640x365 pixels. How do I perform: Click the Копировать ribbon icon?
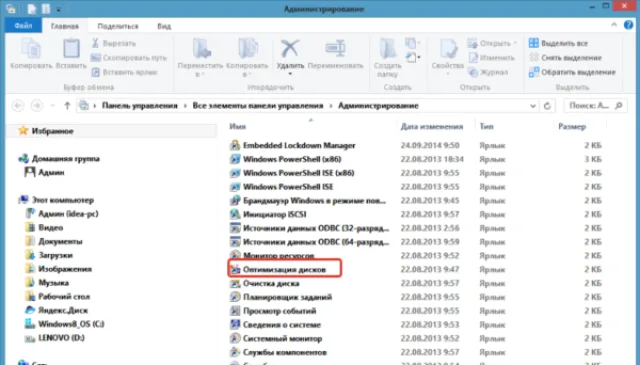pyautogui.click(x=31, y=49)
